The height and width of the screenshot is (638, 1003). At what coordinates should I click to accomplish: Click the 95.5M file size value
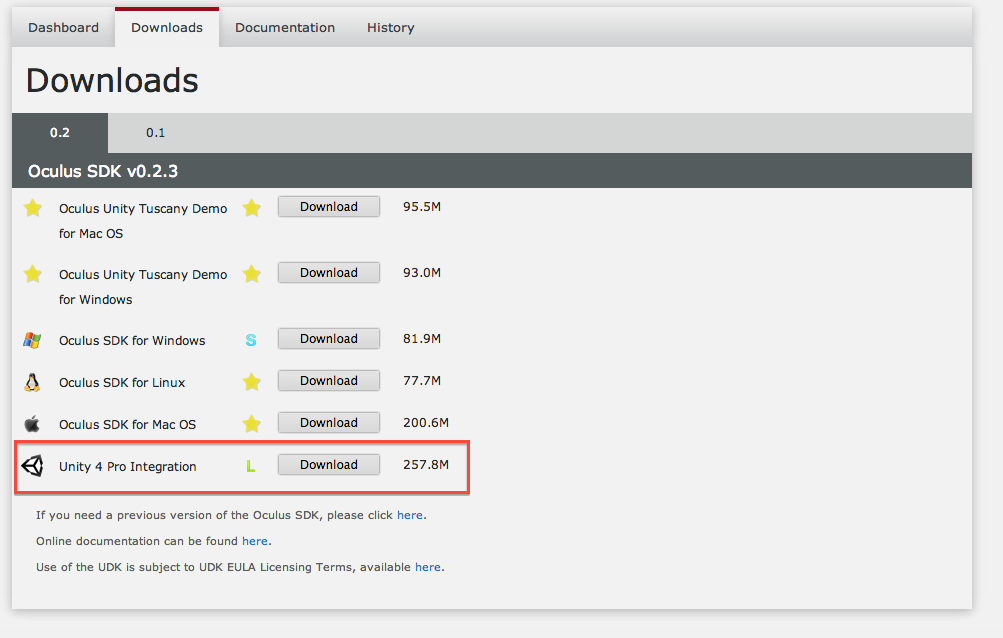[x=422, y=207]
